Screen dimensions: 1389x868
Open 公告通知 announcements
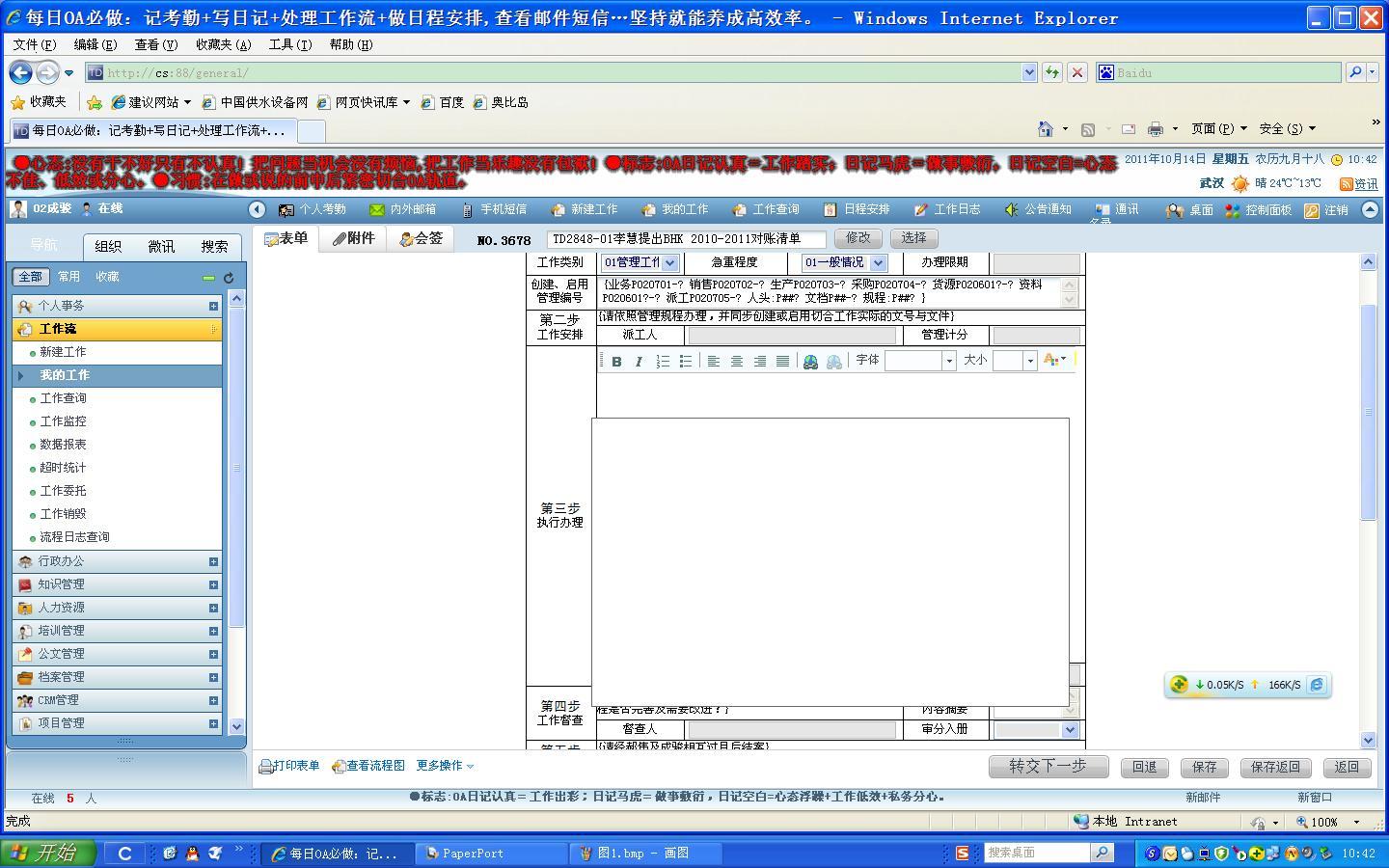coord(1038,209)
